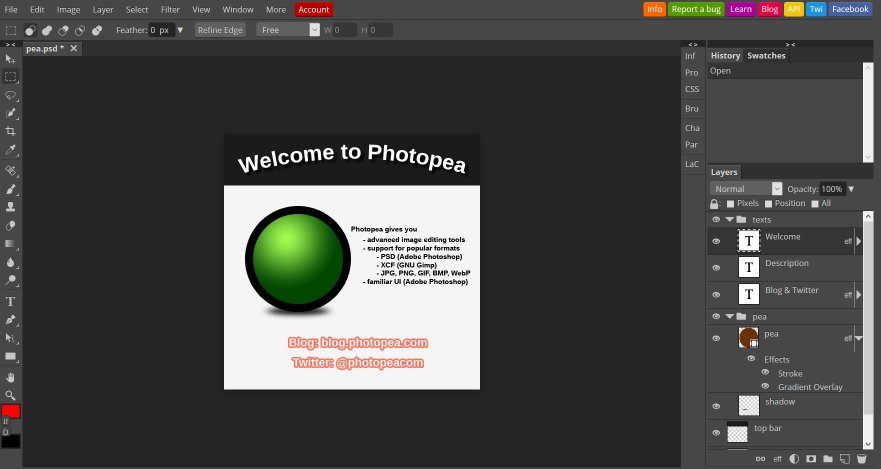Toggle visibility of the shadow layer
The width and height of the screenshot is (881, 469).
tap(716, 406)
